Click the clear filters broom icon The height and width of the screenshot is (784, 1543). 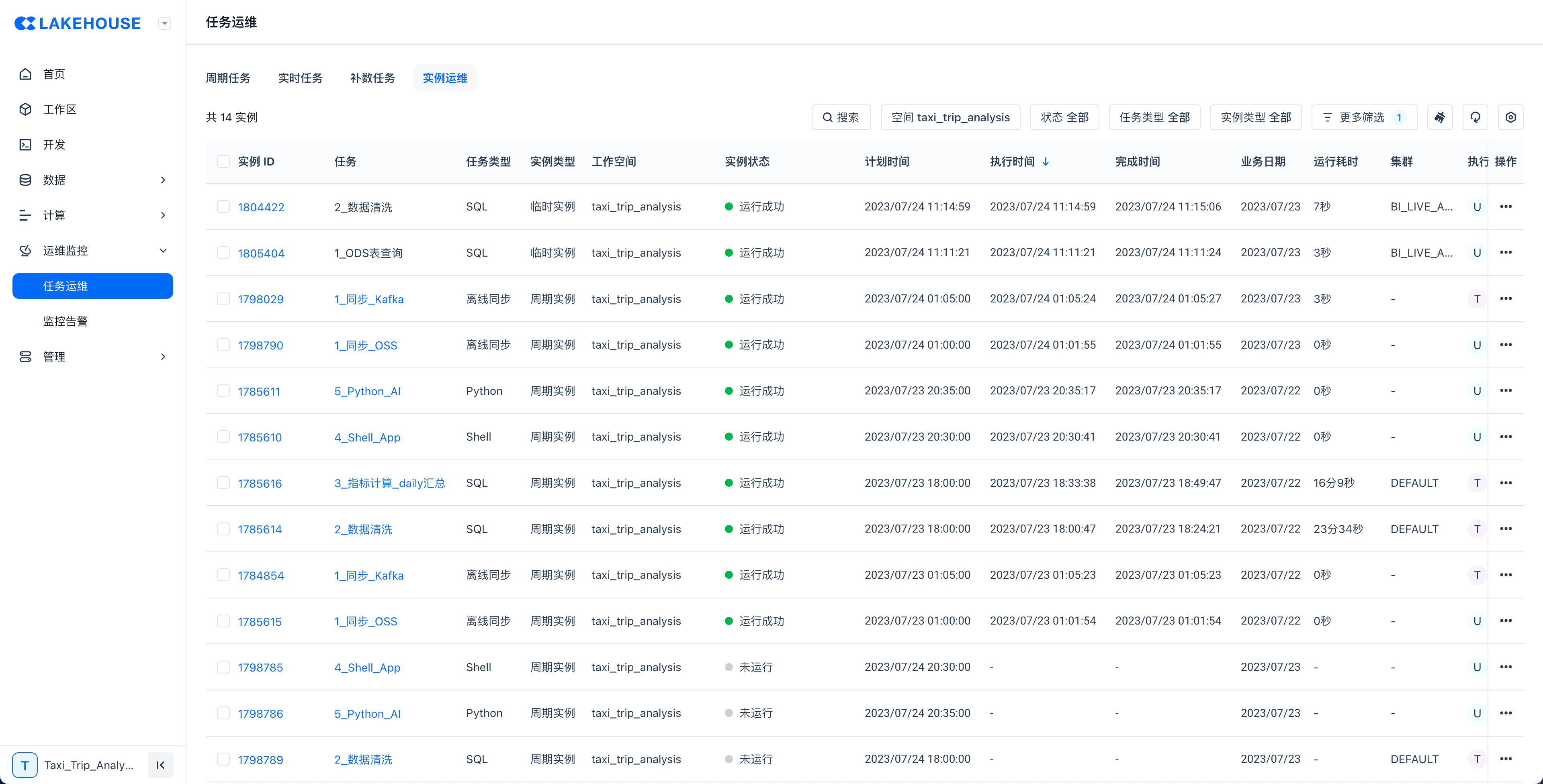pos(1439,117)
